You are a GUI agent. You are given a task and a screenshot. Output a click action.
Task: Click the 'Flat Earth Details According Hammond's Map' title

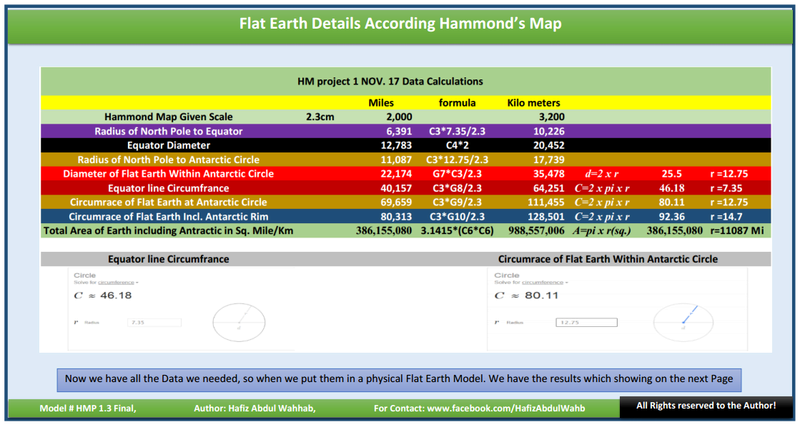401,23
